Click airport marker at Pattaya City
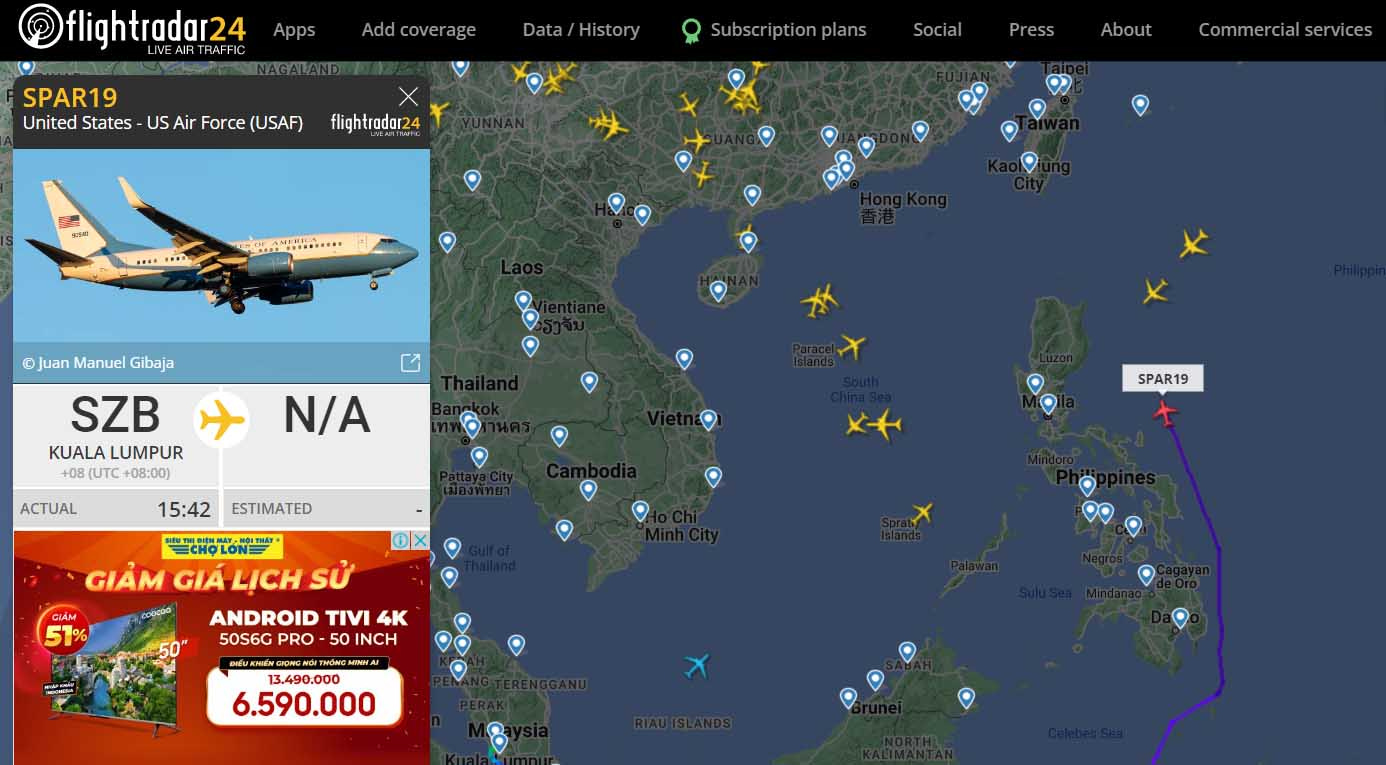 (x=479, y=457)
